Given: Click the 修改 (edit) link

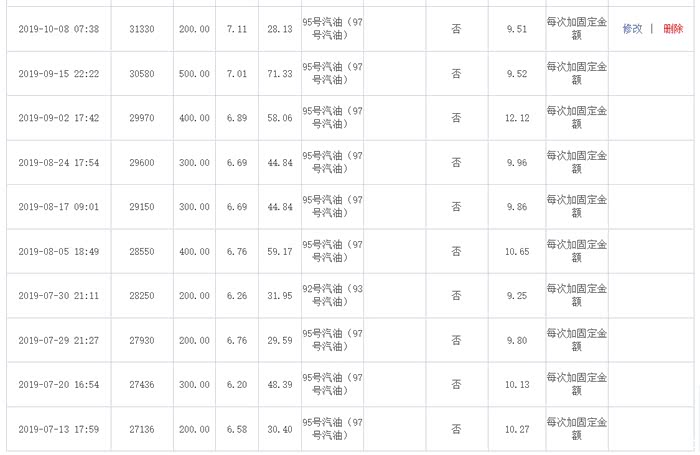Looking at the screenshot, I should pos(632,29).
